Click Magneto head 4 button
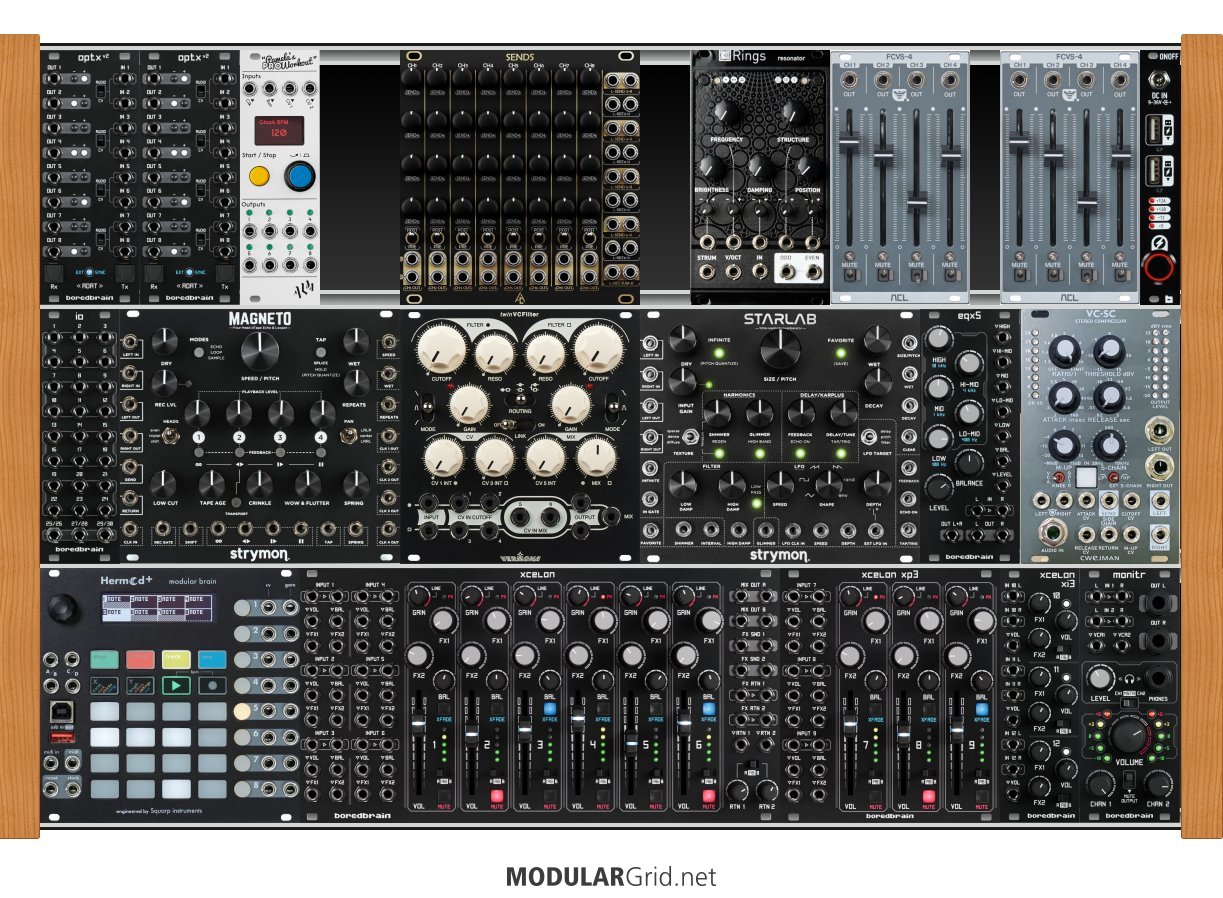The width and height of the screenshot is (1223, 898). point(322,437)
